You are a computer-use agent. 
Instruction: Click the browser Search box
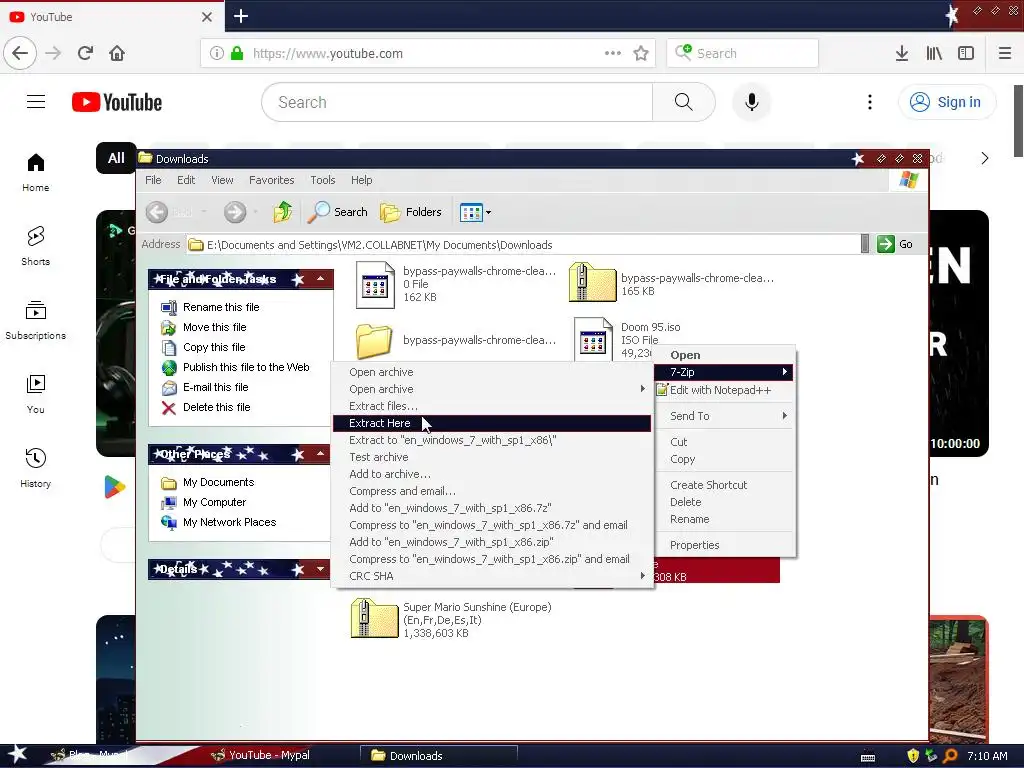point(743,54)
